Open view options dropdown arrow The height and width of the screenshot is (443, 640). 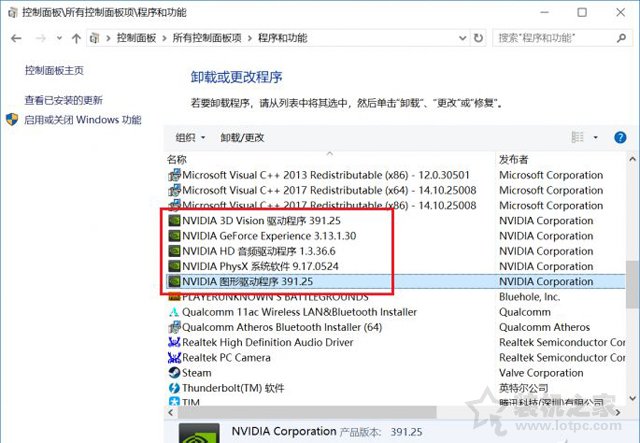point(596,138)
